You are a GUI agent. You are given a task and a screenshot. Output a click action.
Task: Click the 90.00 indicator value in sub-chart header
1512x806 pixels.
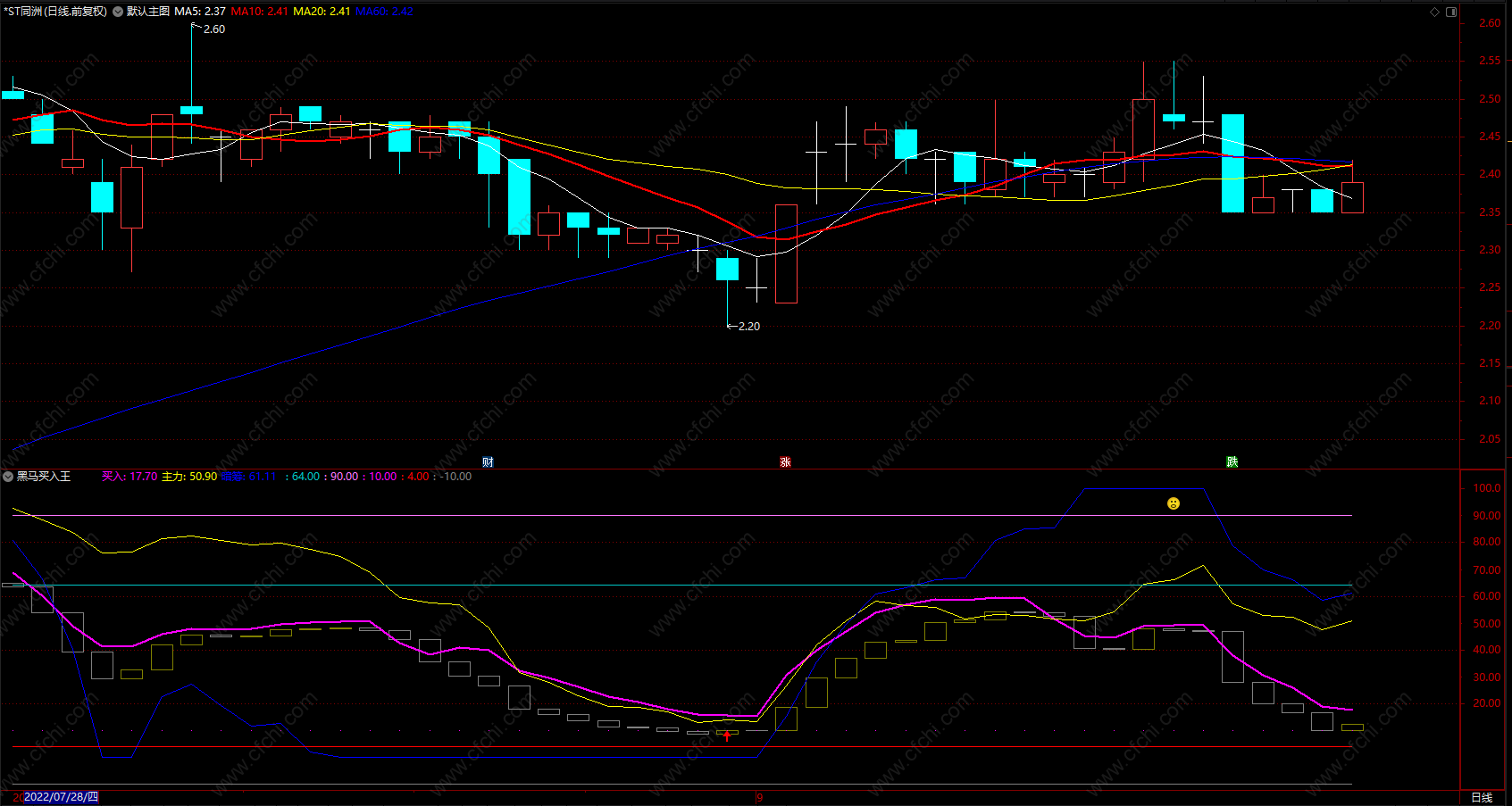[344, 477]
